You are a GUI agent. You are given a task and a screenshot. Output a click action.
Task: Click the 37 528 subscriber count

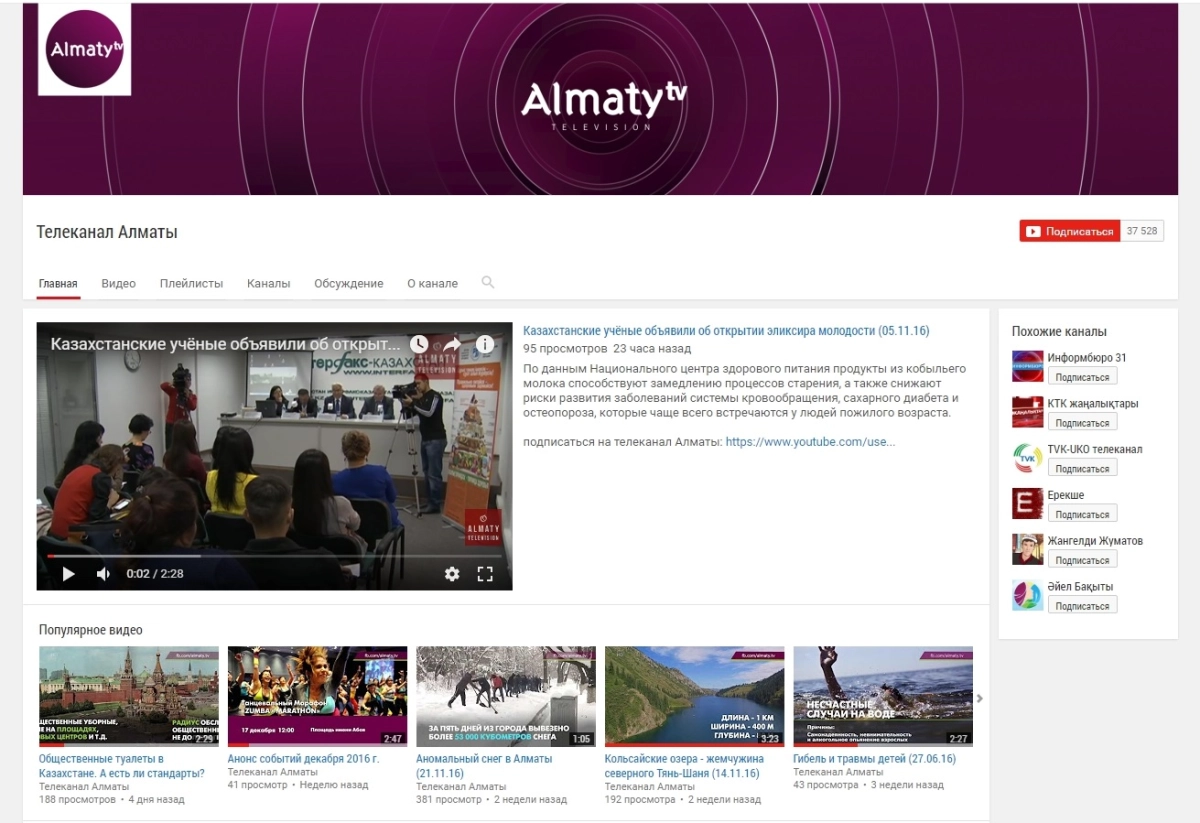tap(1141, 231)
